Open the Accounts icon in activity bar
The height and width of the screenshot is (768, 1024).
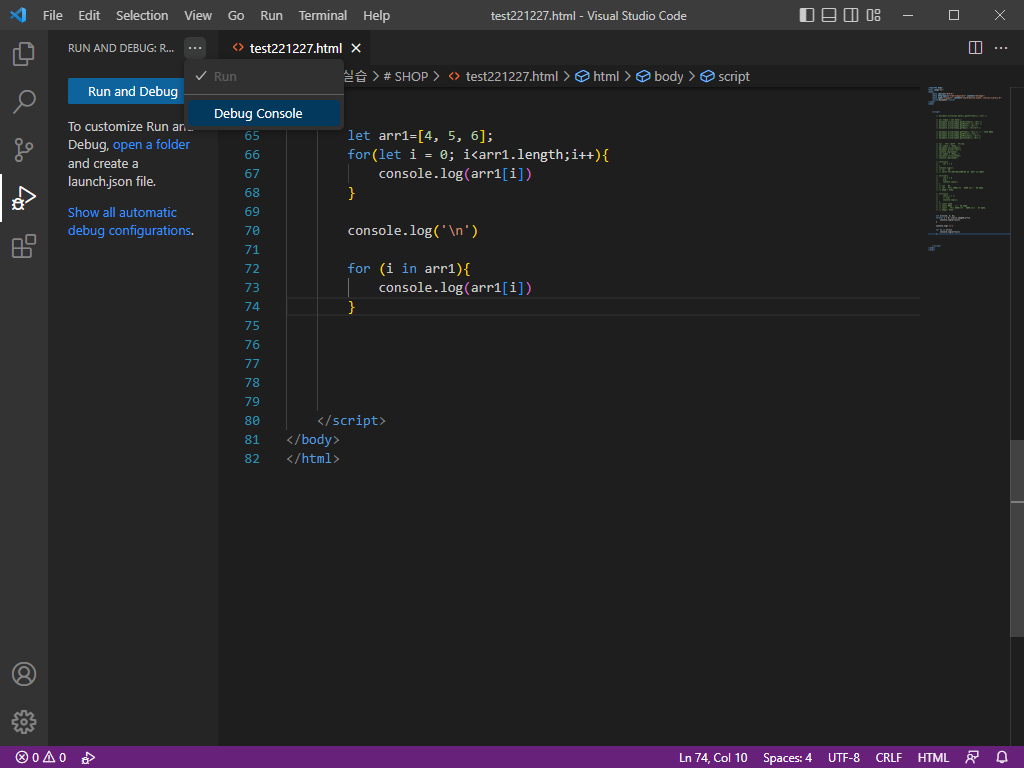[x=24, y=674]
